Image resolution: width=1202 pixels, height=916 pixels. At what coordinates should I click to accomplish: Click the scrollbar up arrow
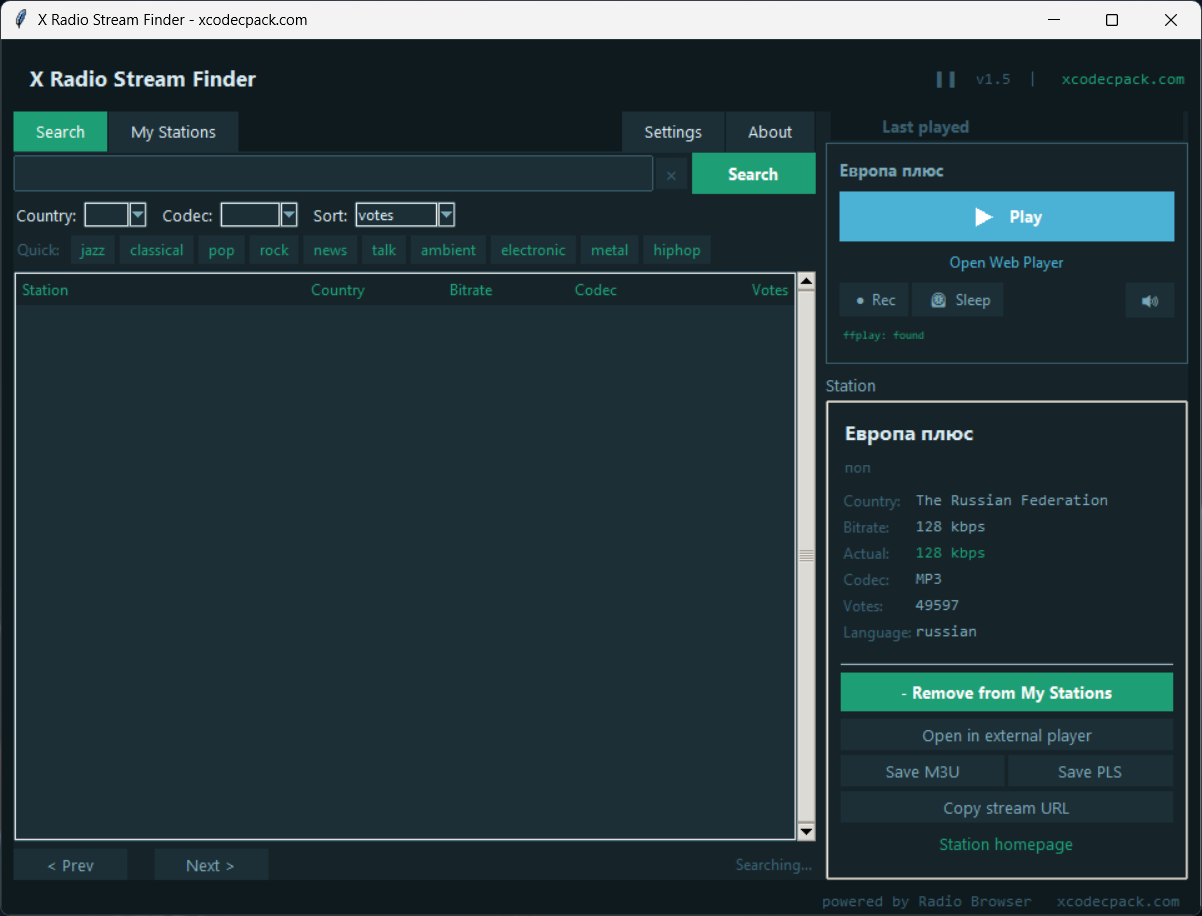(x=806, y=281)
